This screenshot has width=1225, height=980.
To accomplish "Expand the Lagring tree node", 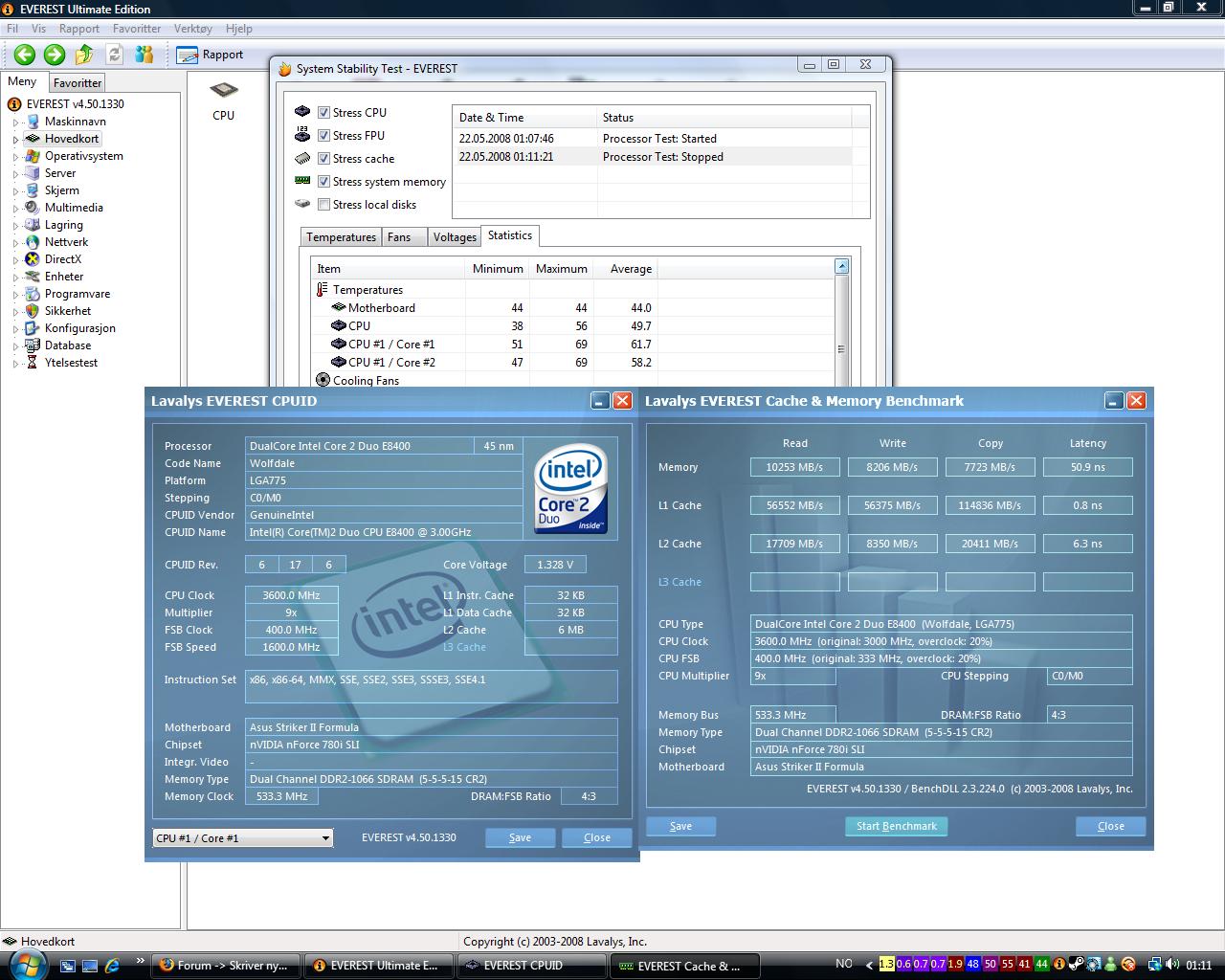I will (x=16, y=226).
